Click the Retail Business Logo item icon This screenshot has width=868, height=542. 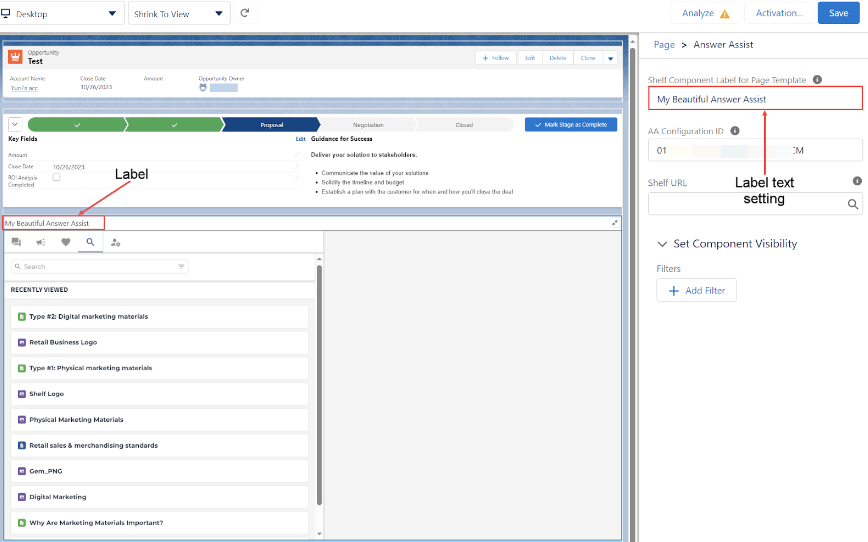pos(22,343)
